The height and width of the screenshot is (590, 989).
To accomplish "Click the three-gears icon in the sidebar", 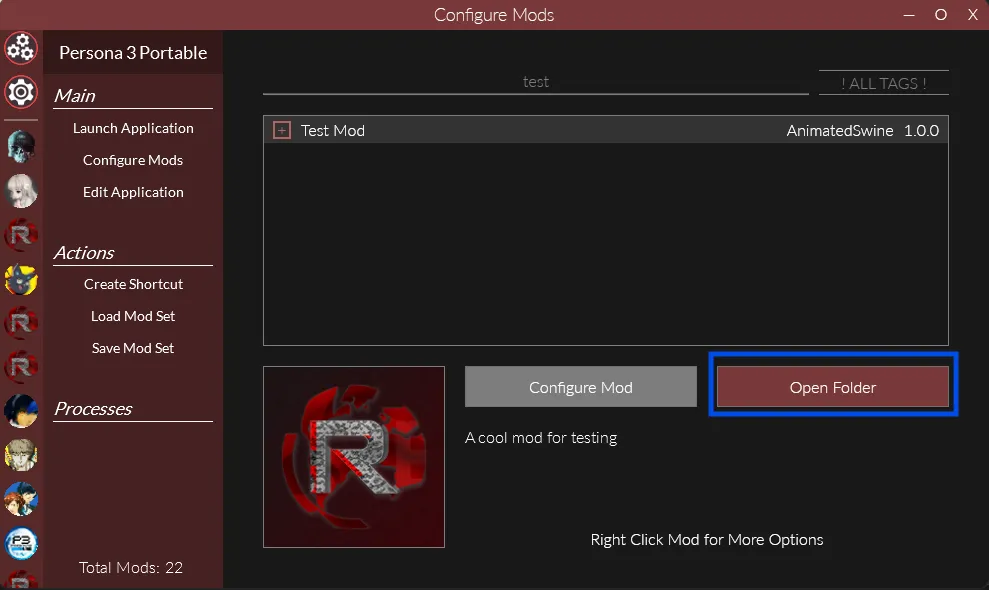I will click(21, 48).
